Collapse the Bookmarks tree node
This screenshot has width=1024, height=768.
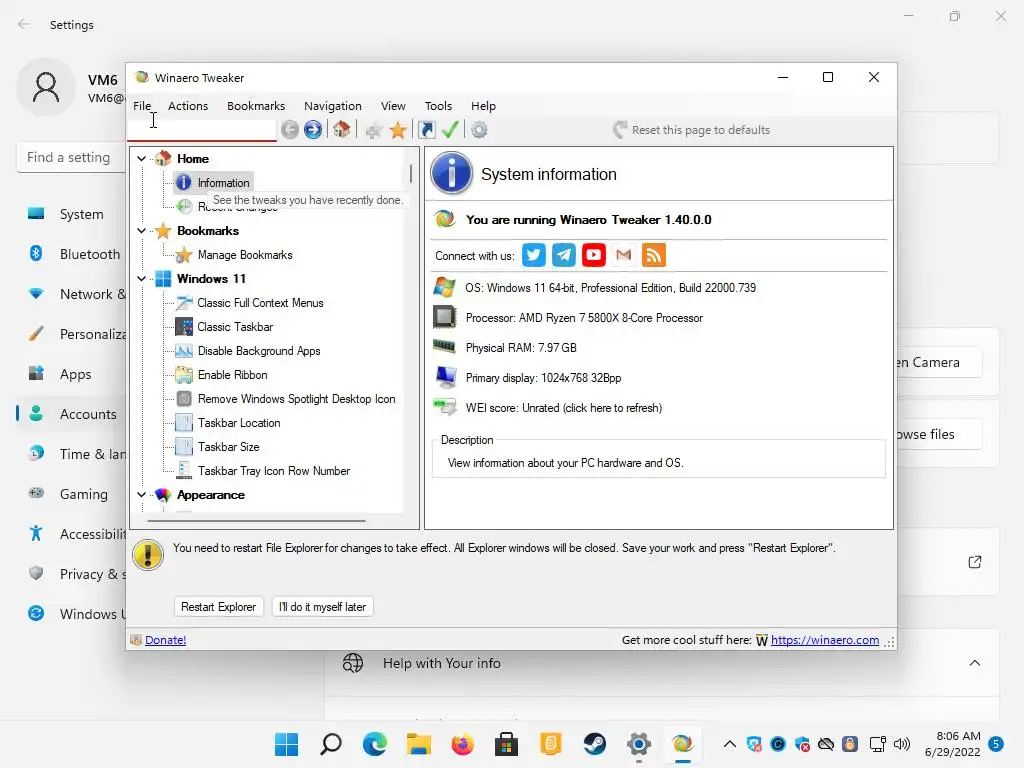[141, 231]
